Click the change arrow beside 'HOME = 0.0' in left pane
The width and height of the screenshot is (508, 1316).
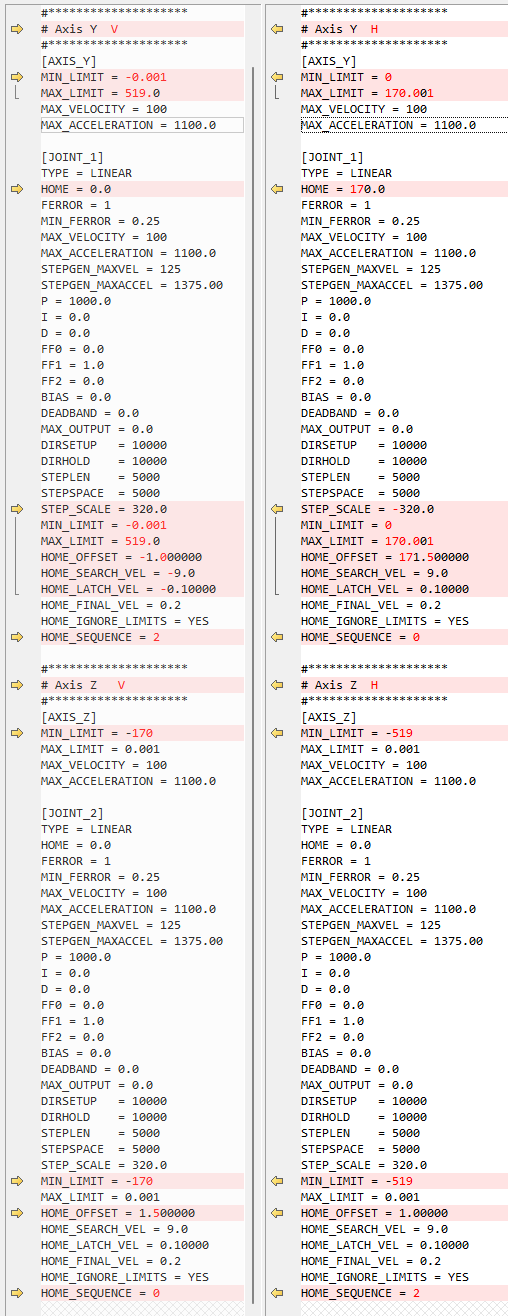pos(16,189)
